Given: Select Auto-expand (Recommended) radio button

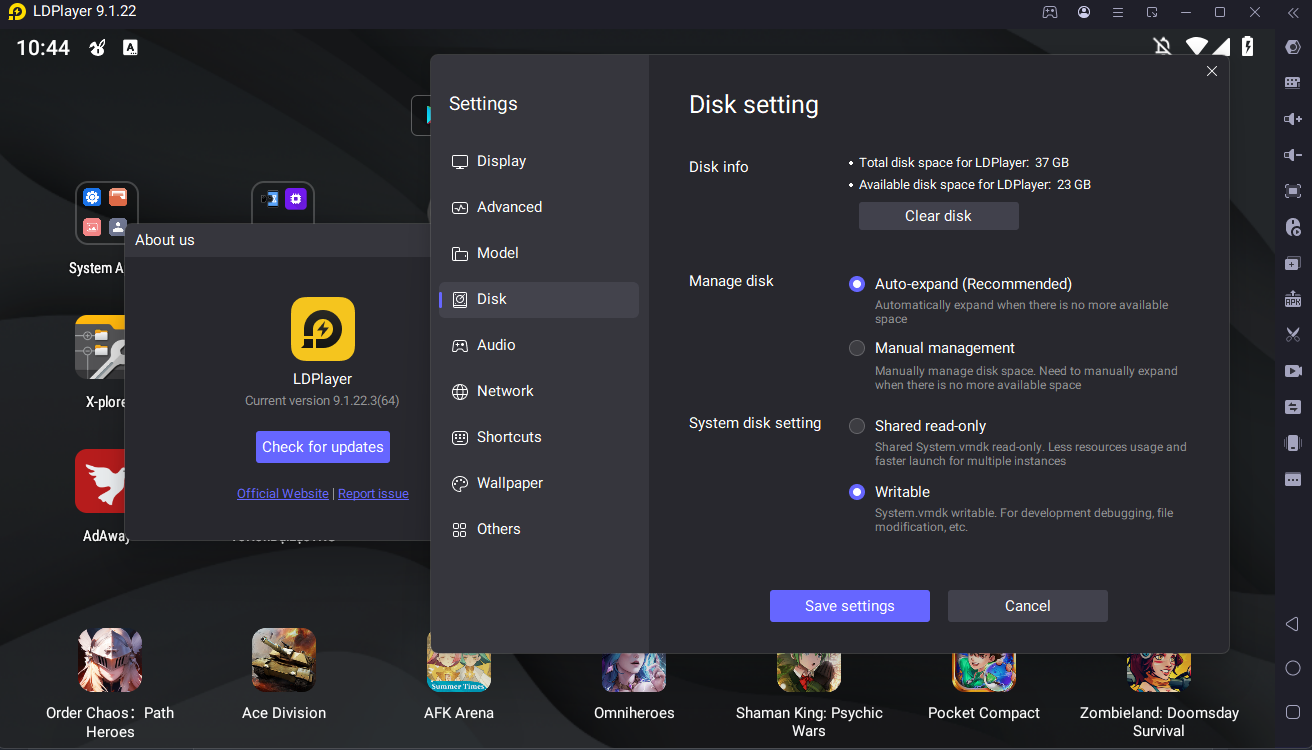Looking at the screenshot, I should [857, 284].
